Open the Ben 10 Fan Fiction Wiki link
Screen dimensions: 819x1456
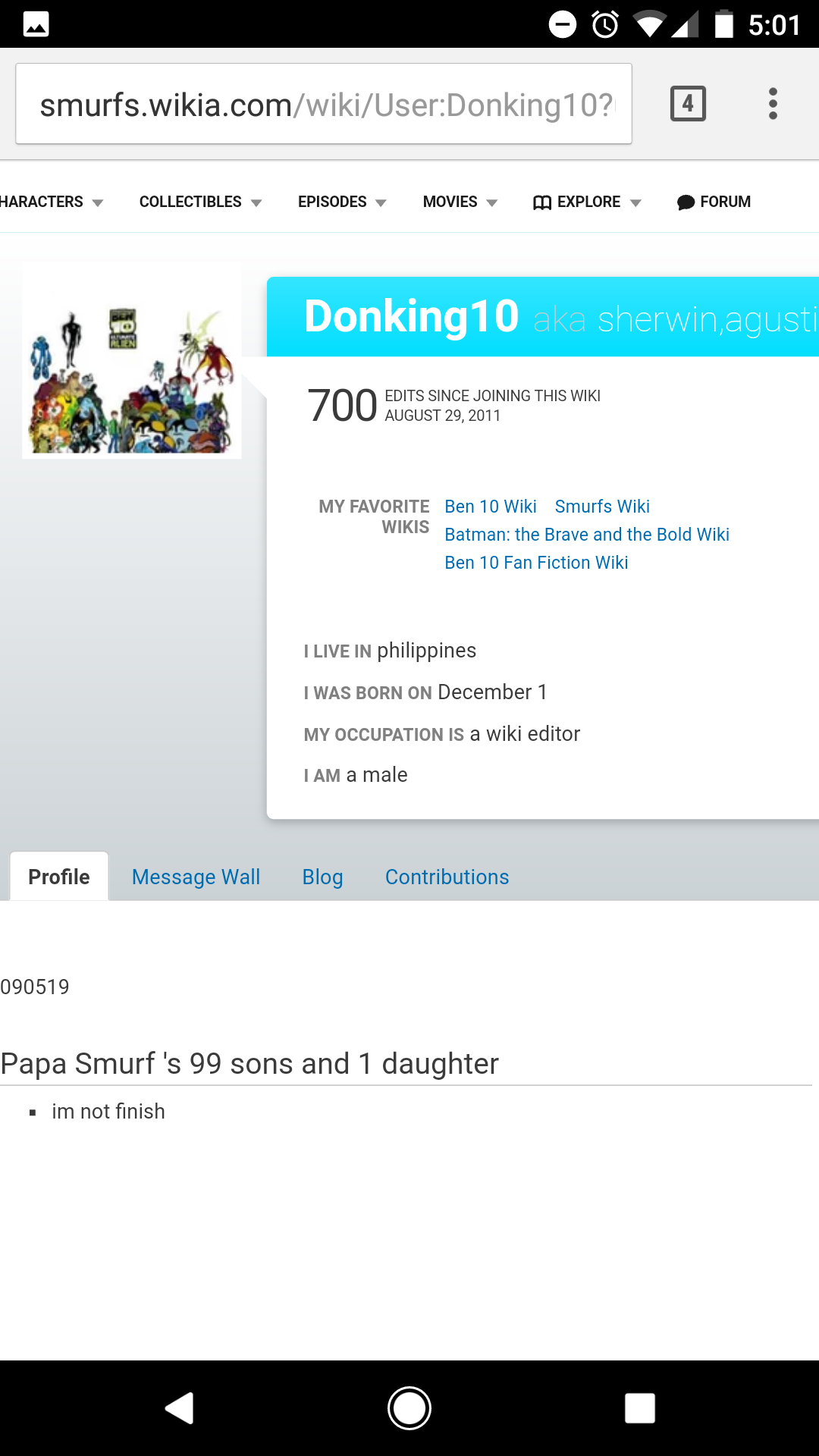pyautogui.click(x=536, y=563)
